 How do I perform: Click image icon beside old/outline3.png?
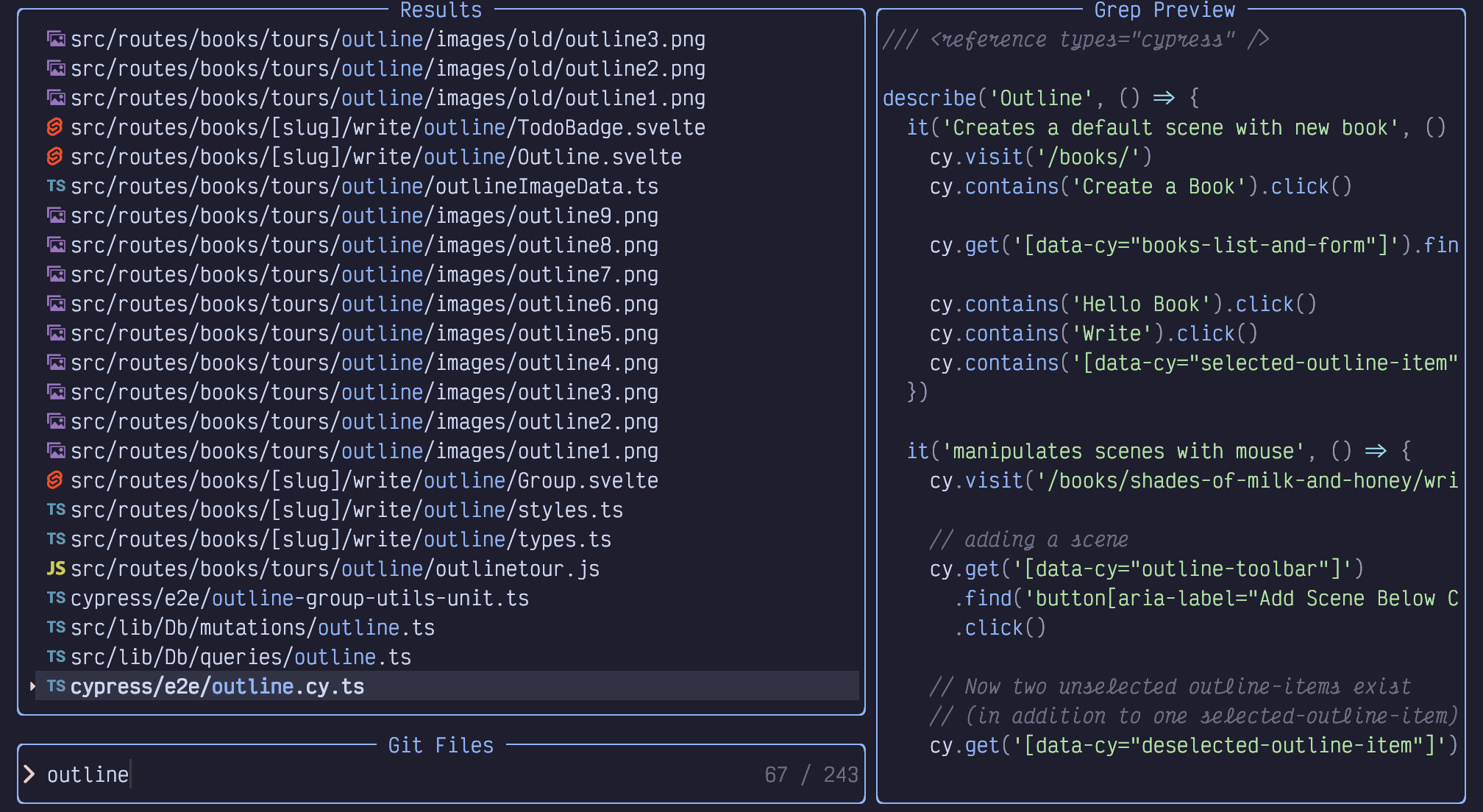pos(56,39)
